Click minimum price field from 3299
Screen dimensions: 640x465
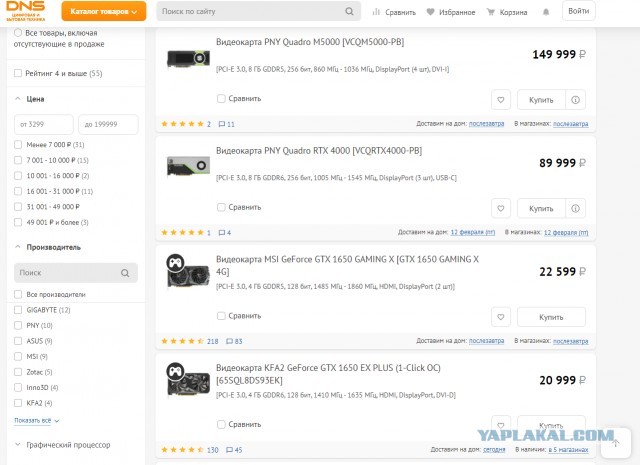(x=44, y=124)
